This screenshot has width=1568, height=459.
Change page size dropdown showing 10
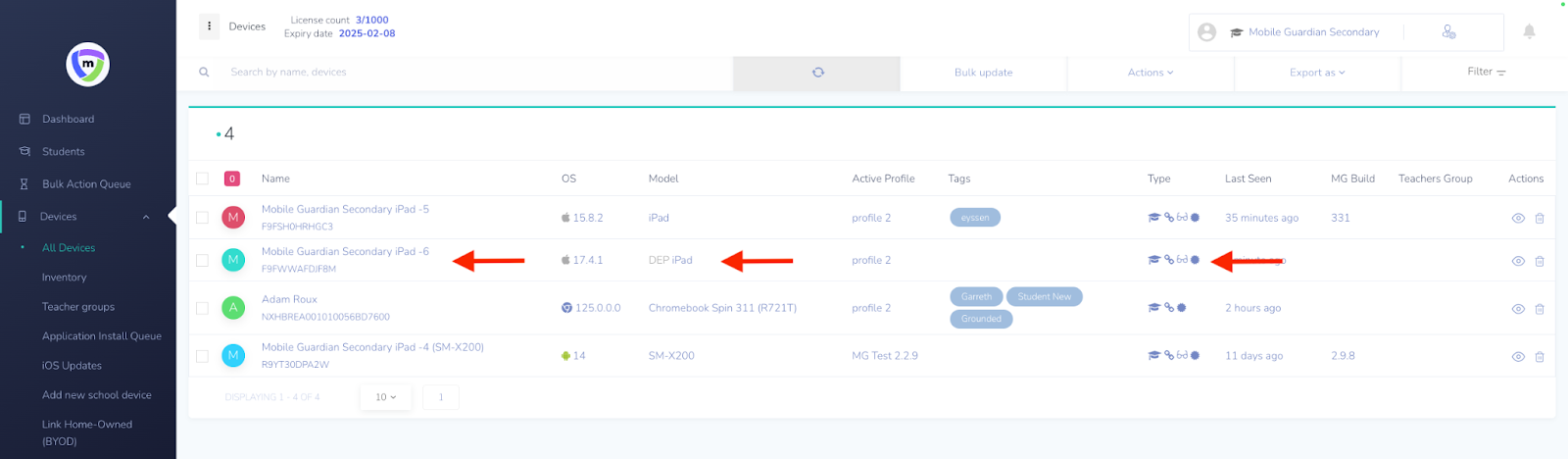(x=386, y=397)
